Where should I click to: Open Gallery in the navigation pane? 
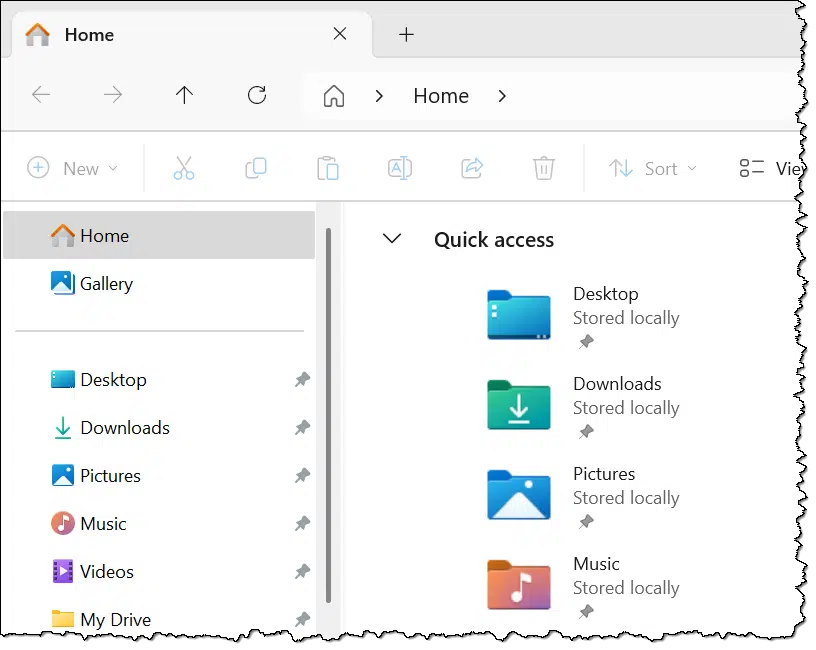click(x=159, y=284)
